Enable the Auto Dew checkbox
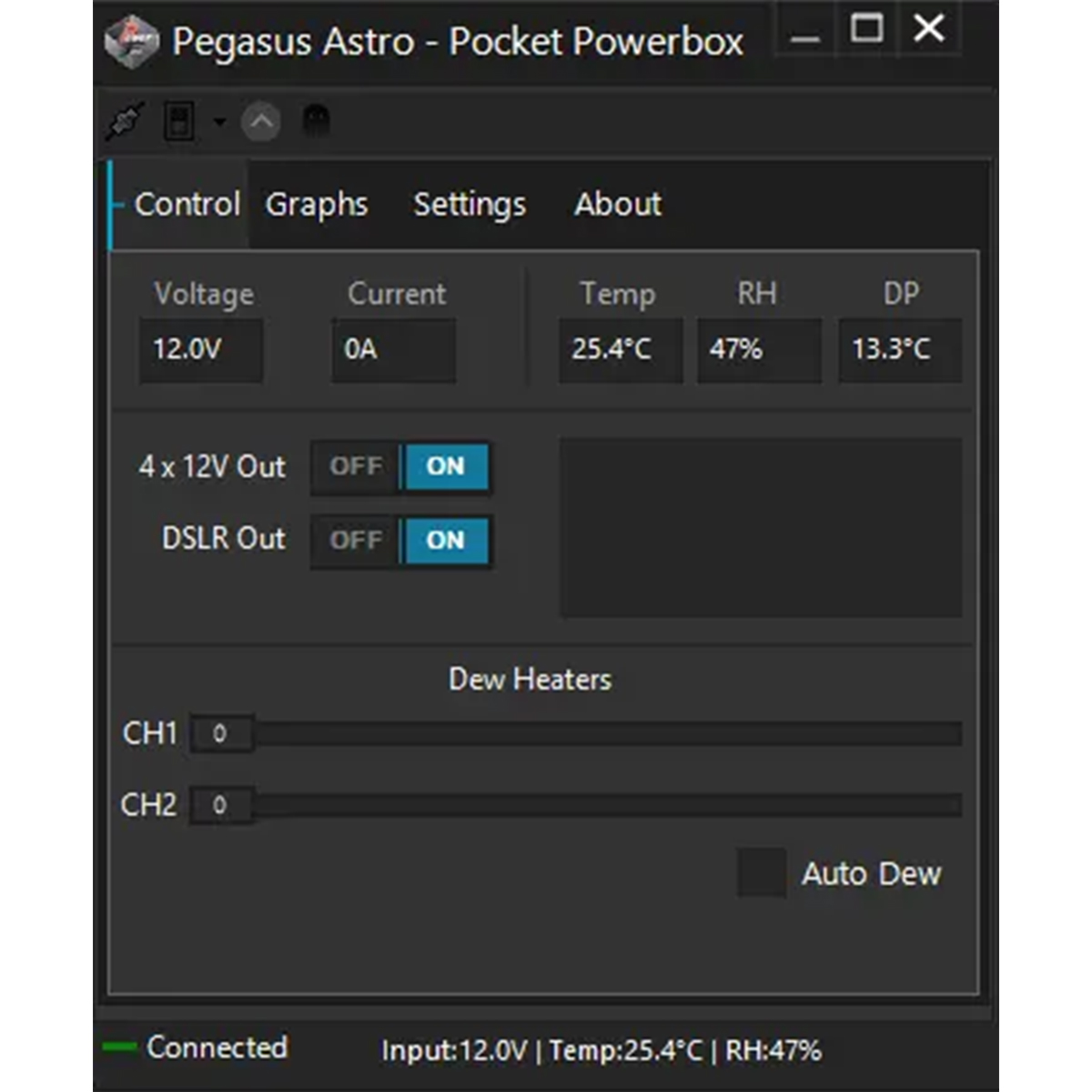 pyautogui.click(x=762, y=873)
